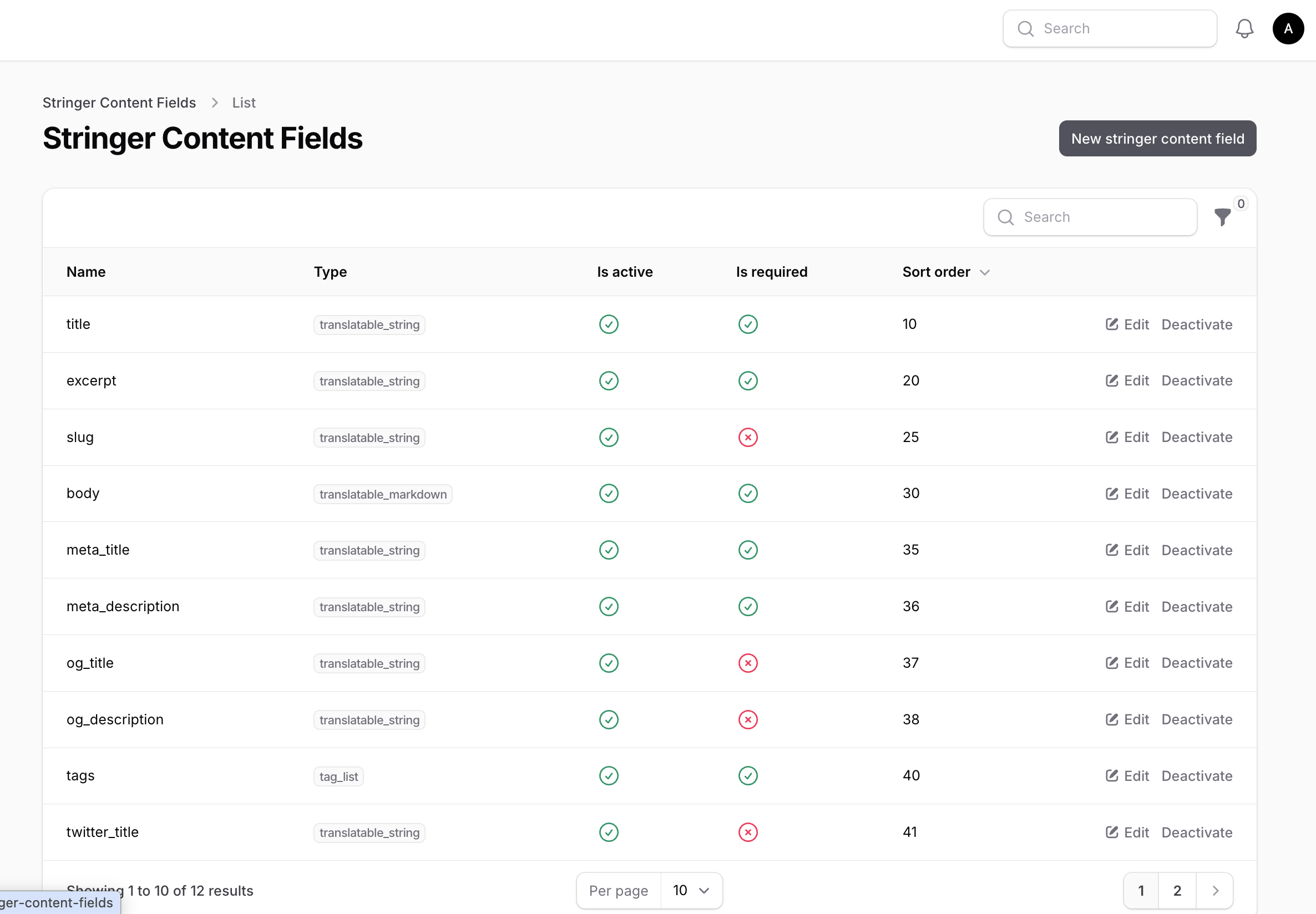Deactivate the tags field
The width and height of the screenshot is (1316, 914).
1197,776
